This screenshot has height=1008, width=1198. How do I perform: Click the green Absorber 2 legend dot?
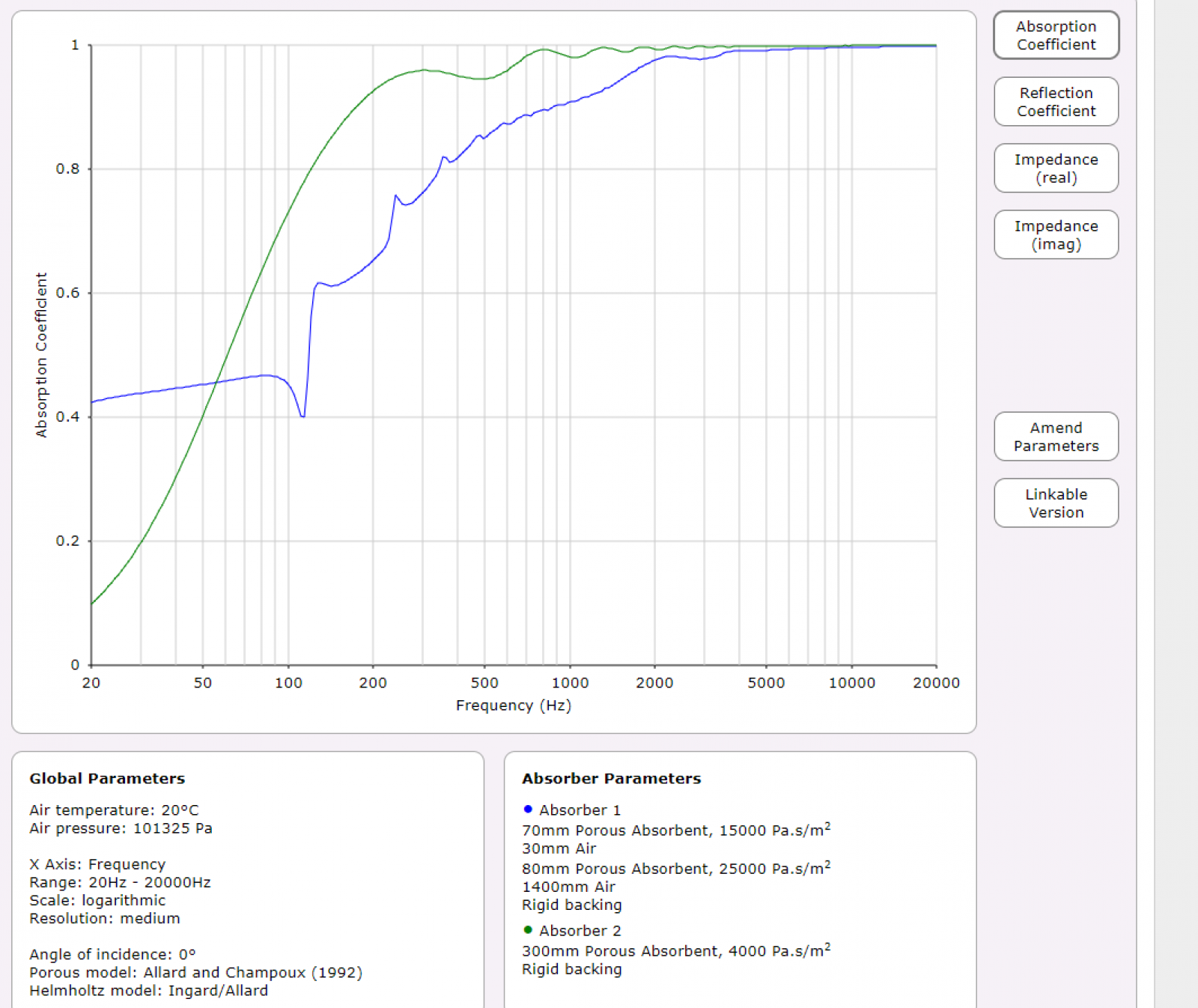point(528,930)
